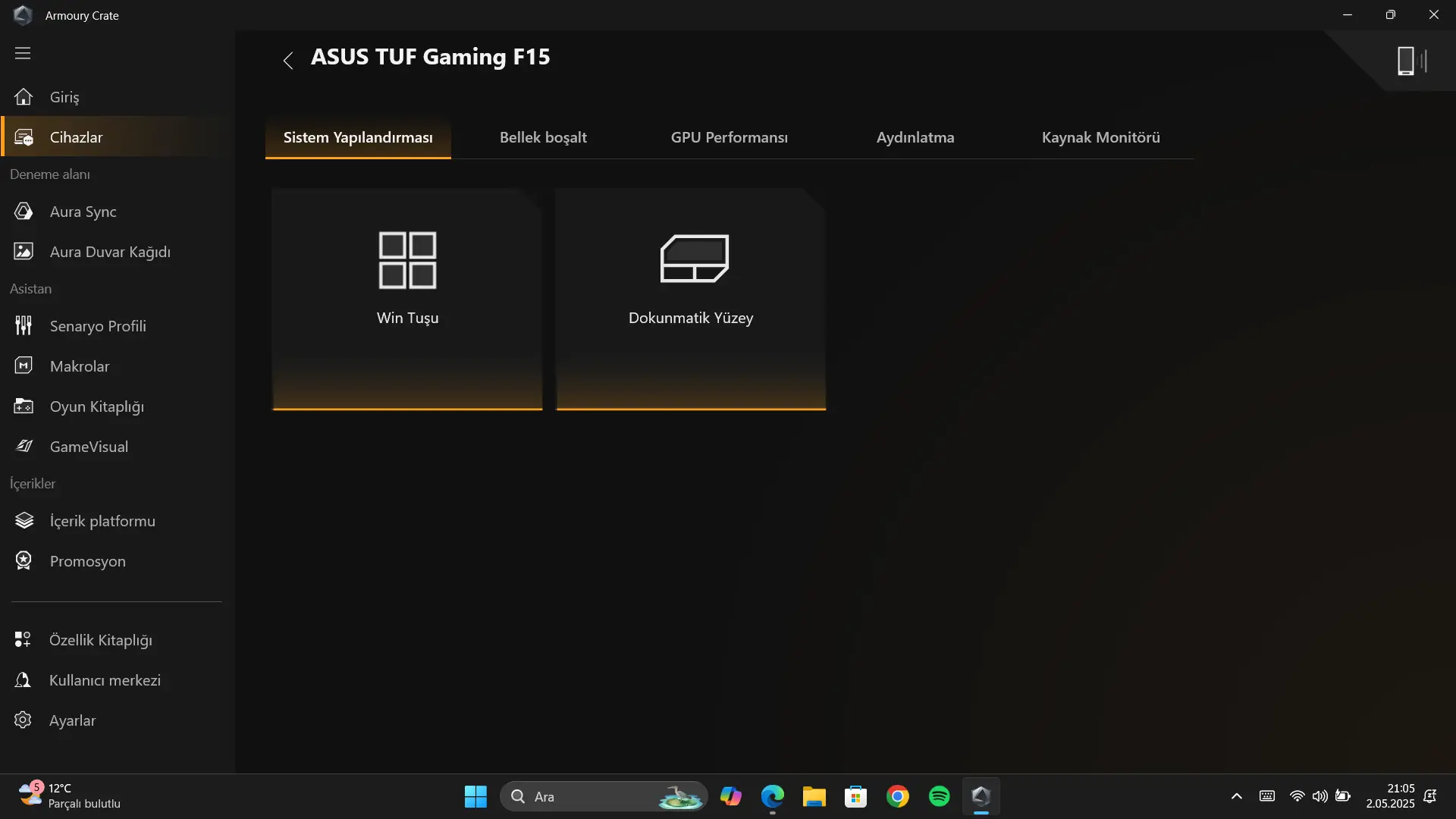
Task: Click the taskbar Ara search box
Action: click(x=604, y=797)
